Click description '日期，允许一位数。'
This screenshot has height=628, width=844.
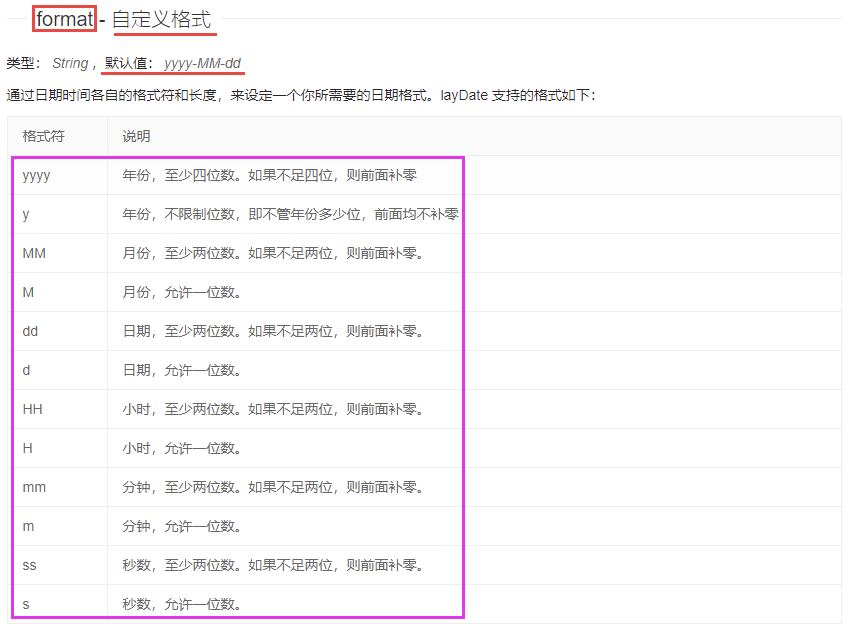pos(182,370)
